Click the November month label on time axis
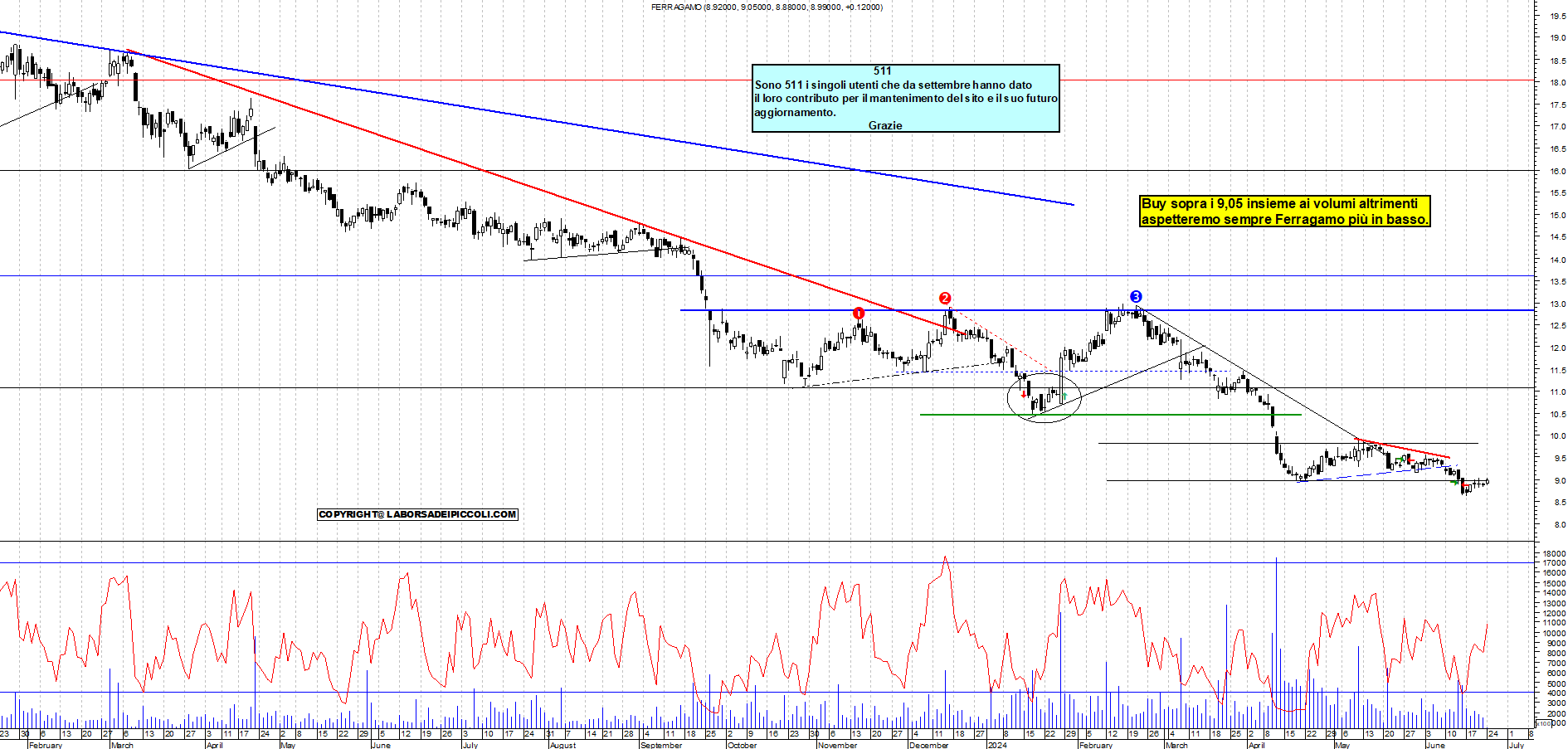This screenshot has width=1568, height=749. click(838, 745)
